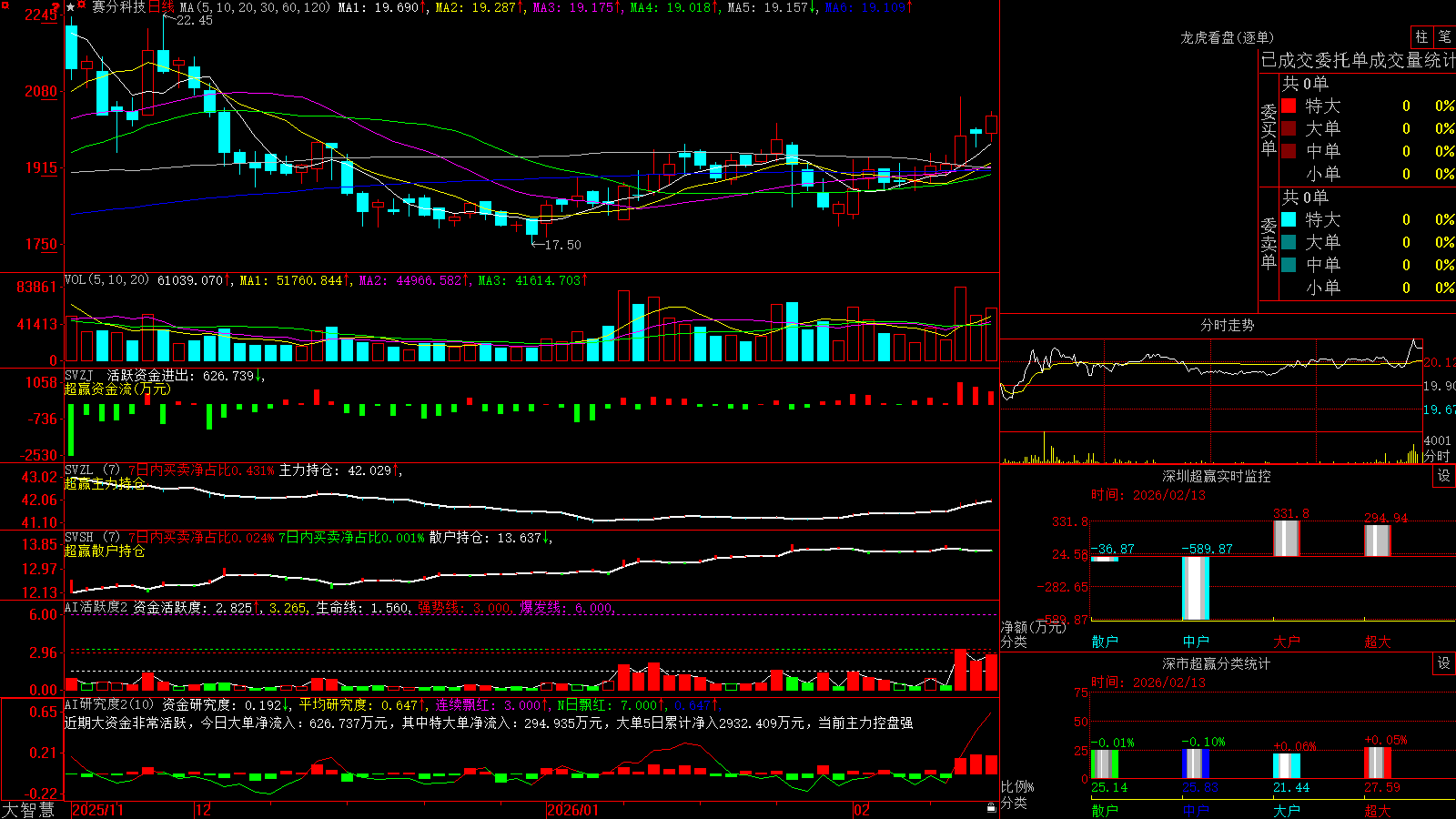Click the 连续飘红: 3.000 label
Screen dimensions: 1456x819
(488, 705)
